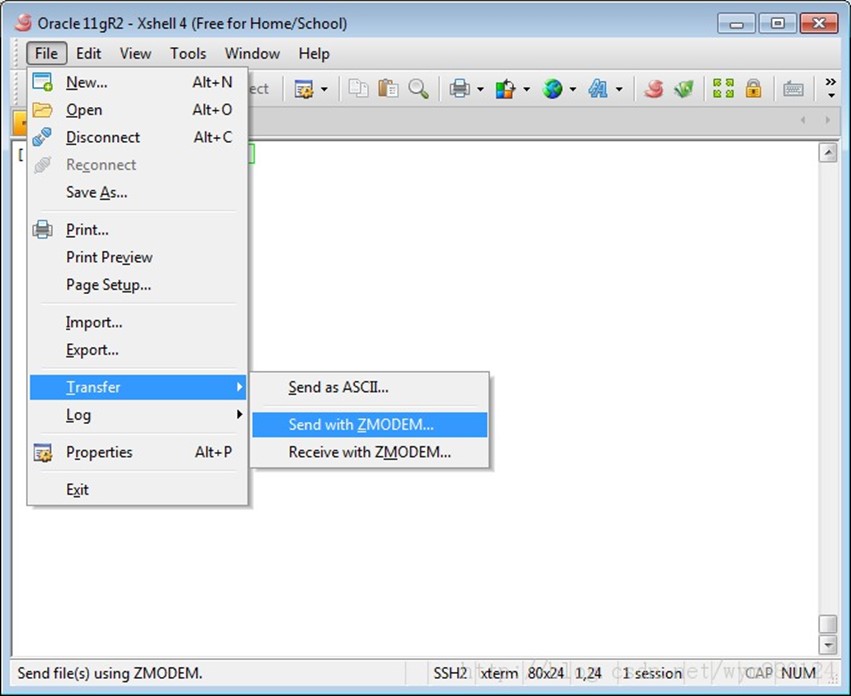Select Exit from File menu
The width and height of the screenshot is (851, 696).
(x=138, y=490)
